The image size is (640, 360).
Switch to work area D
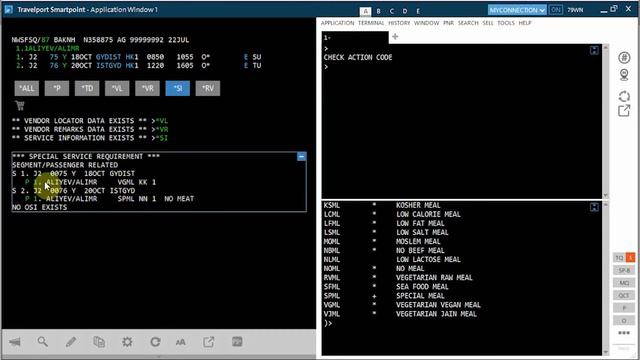[x=405, y=11]
